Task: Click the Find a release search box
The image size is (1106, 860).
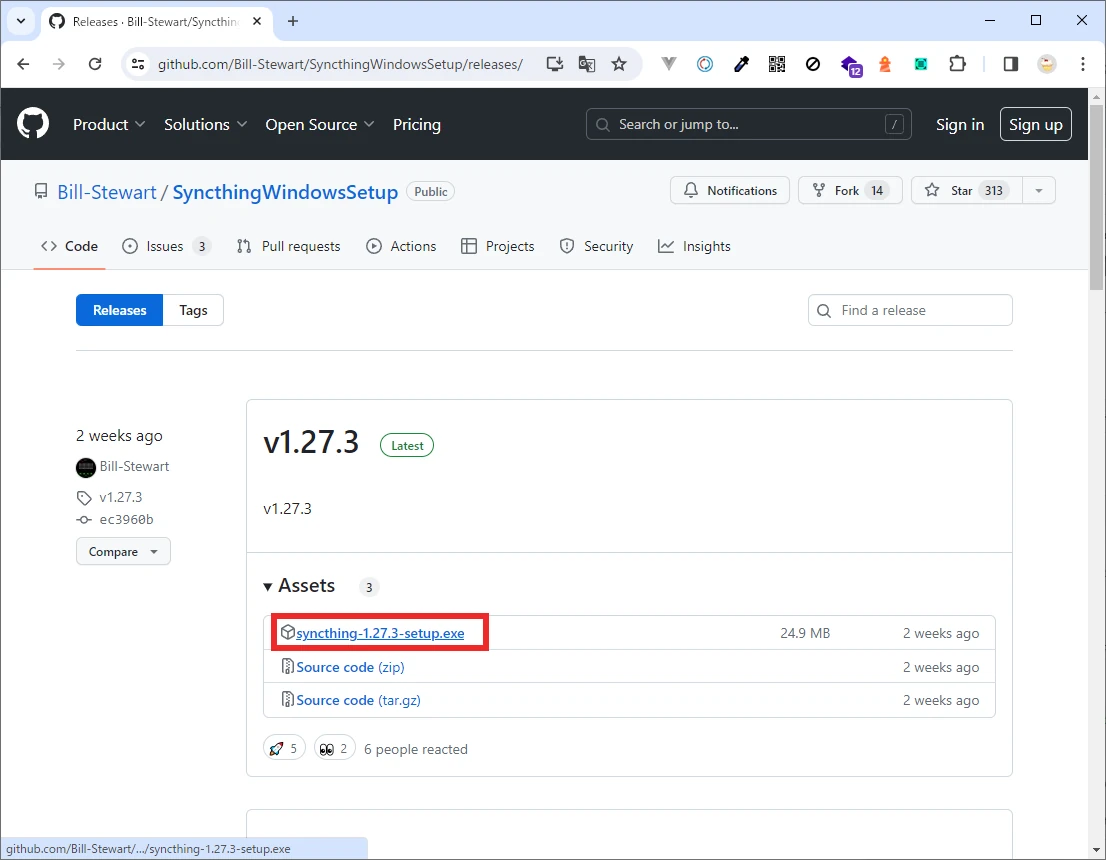Action: tap(910, 310)
